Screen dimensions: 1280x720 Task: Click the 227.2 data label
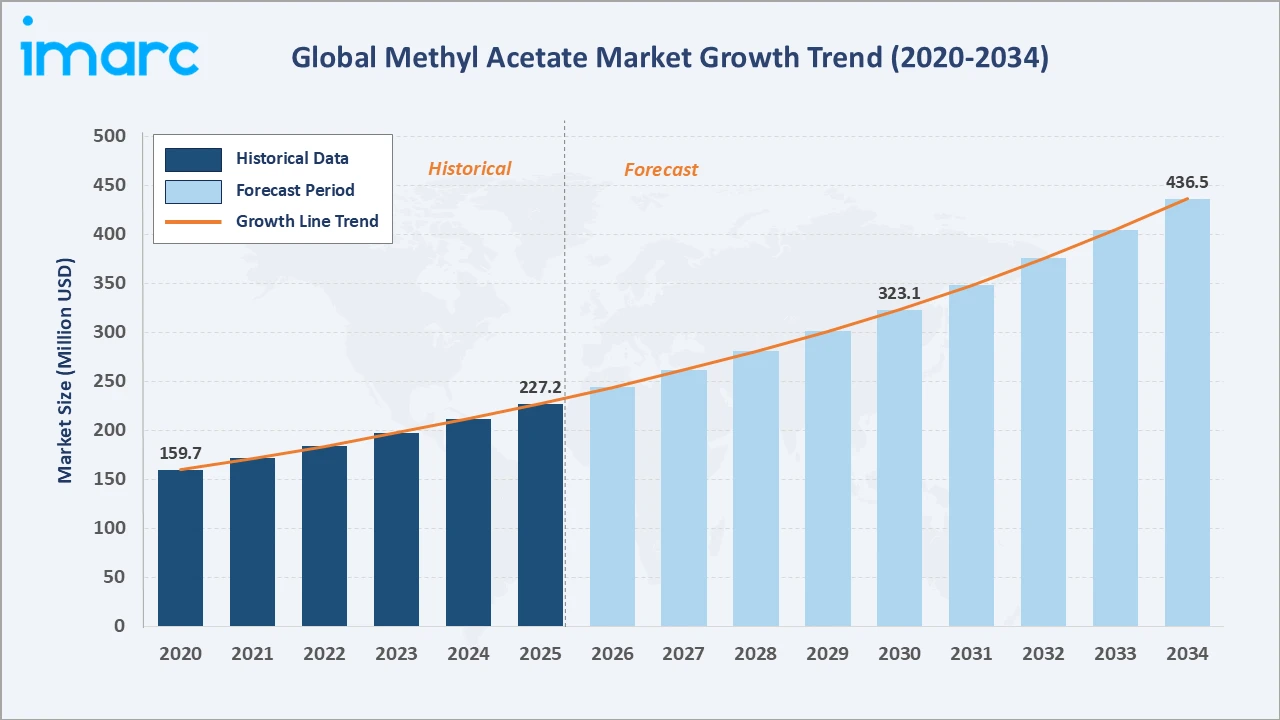(540, 387)
